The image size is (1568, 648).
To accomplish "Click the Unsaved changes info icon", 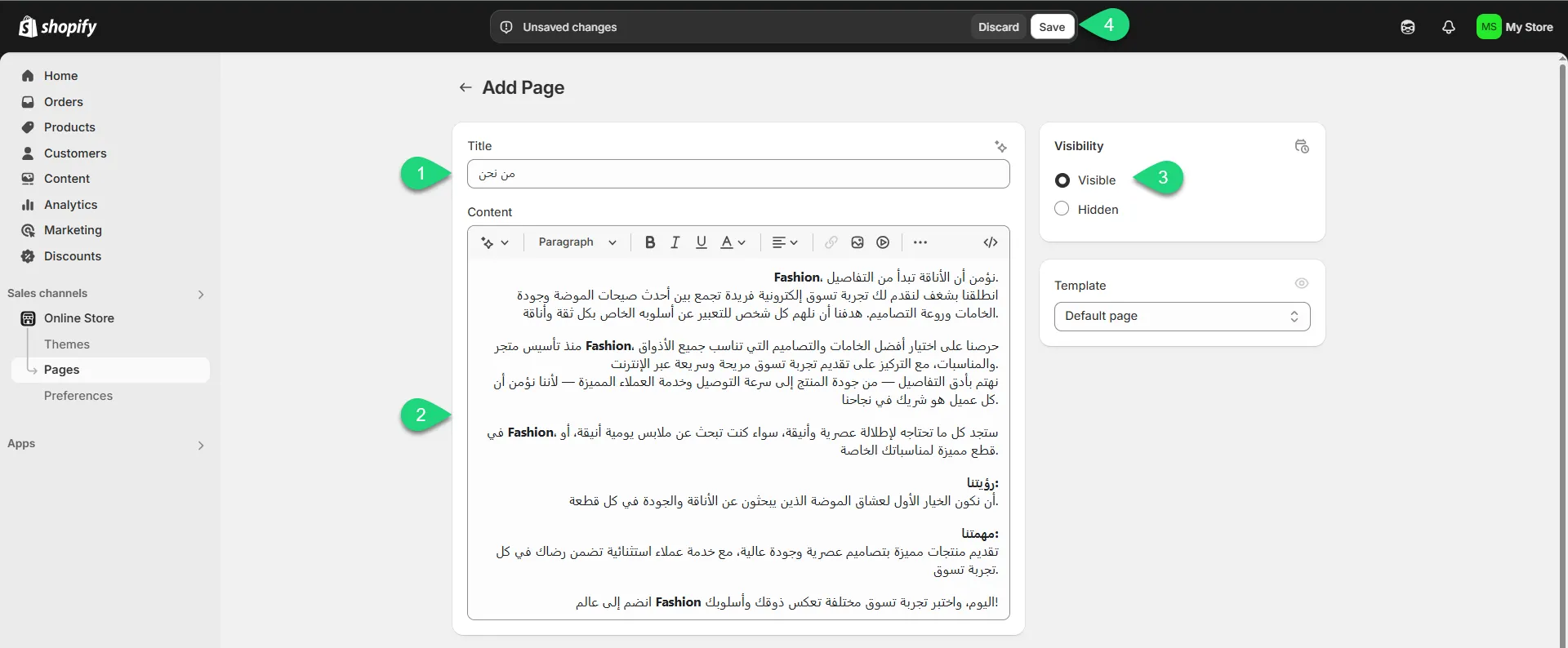I will point(506,27).
